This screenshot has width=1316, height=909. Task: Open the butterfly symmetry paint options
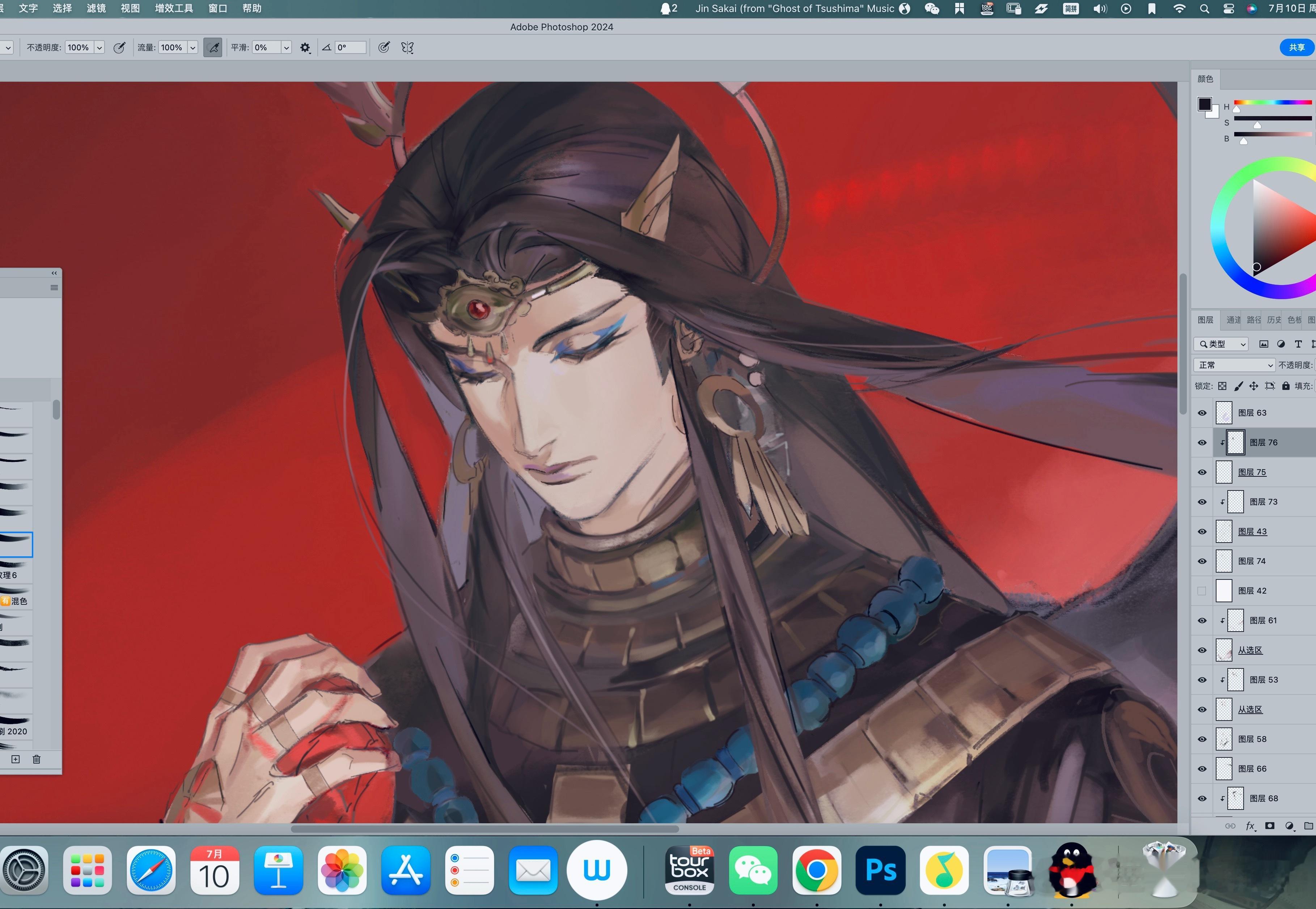(407, 48)
